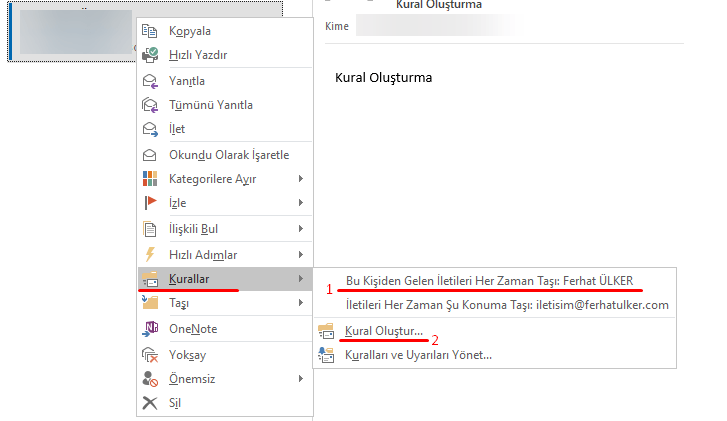Expand the Taşı submenu arrow

pos(301,303)
